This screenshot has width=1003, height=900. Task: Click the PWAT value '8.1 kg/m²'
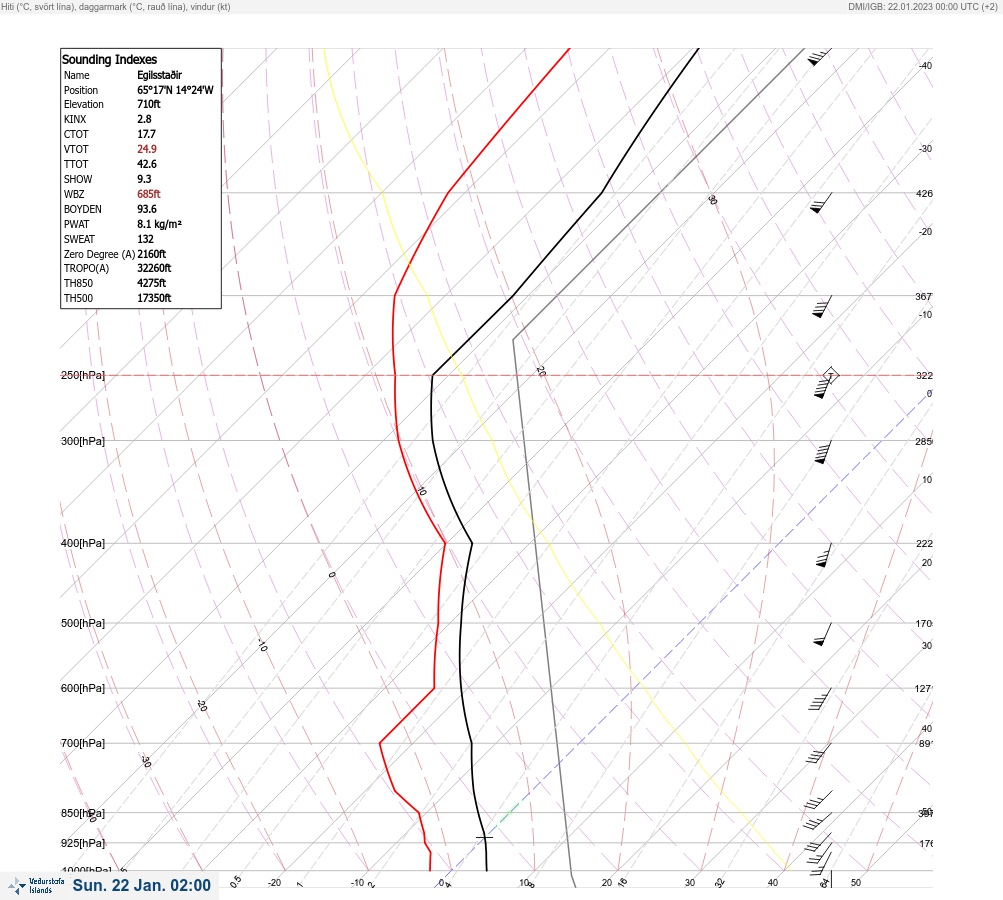159,224
